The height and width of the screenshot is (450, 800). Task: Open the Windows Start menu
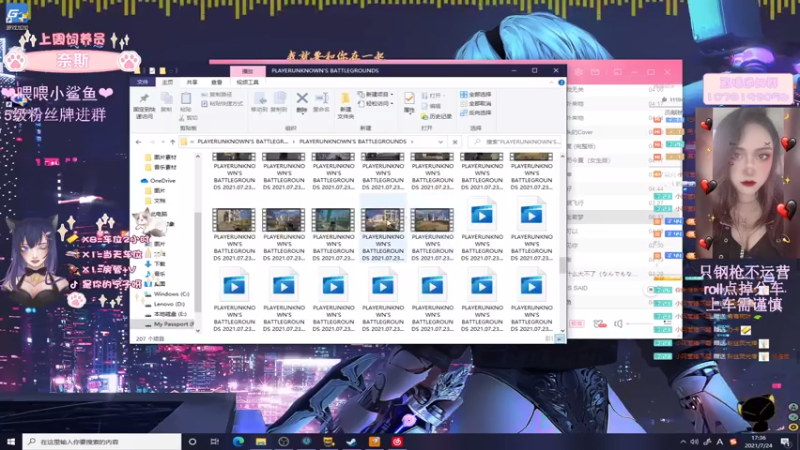11,441
